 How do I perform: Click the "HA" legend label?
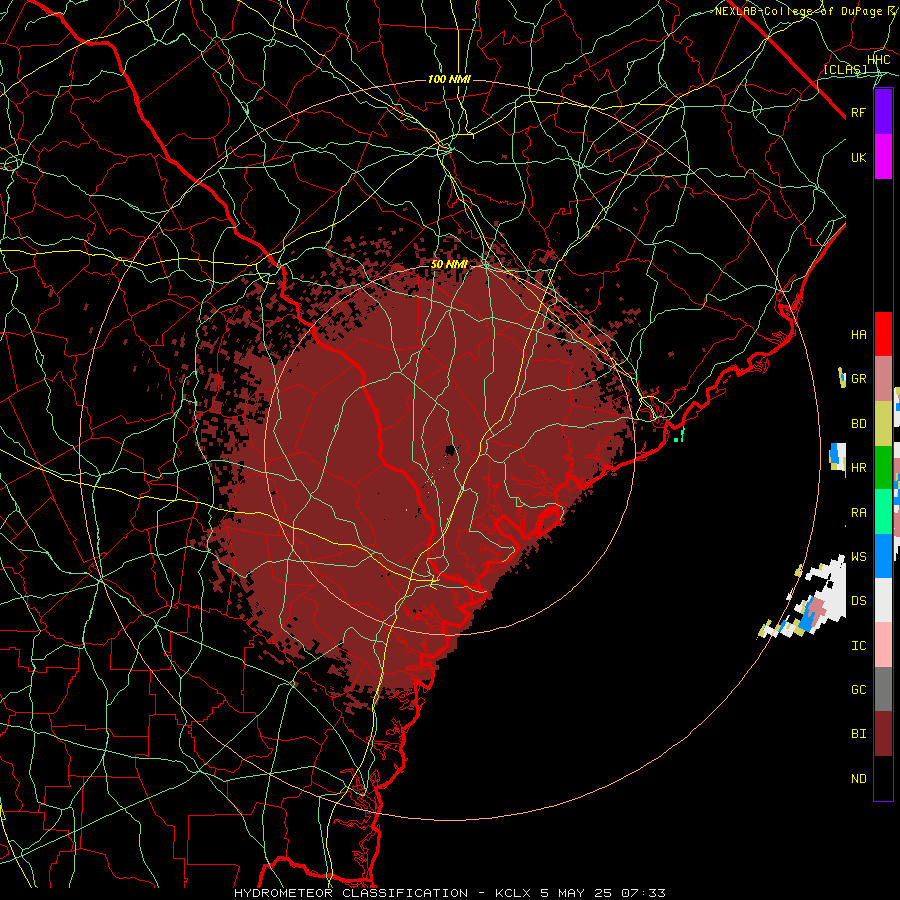point(858,334)
